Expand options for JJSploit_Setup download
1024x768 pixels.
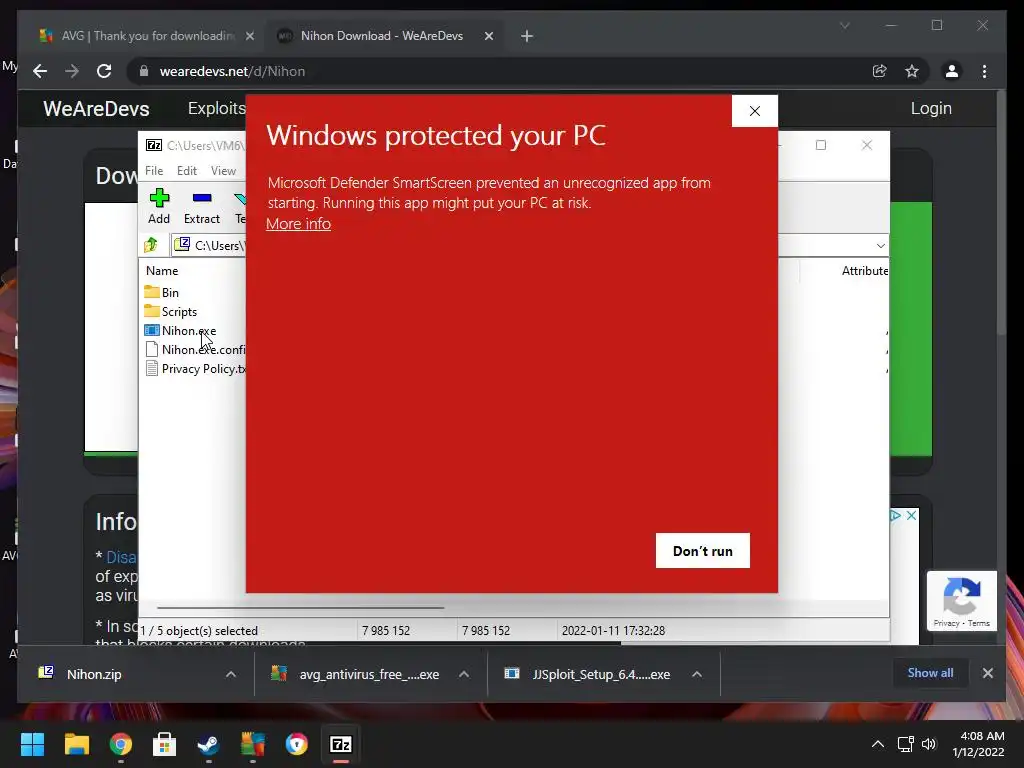697,674
